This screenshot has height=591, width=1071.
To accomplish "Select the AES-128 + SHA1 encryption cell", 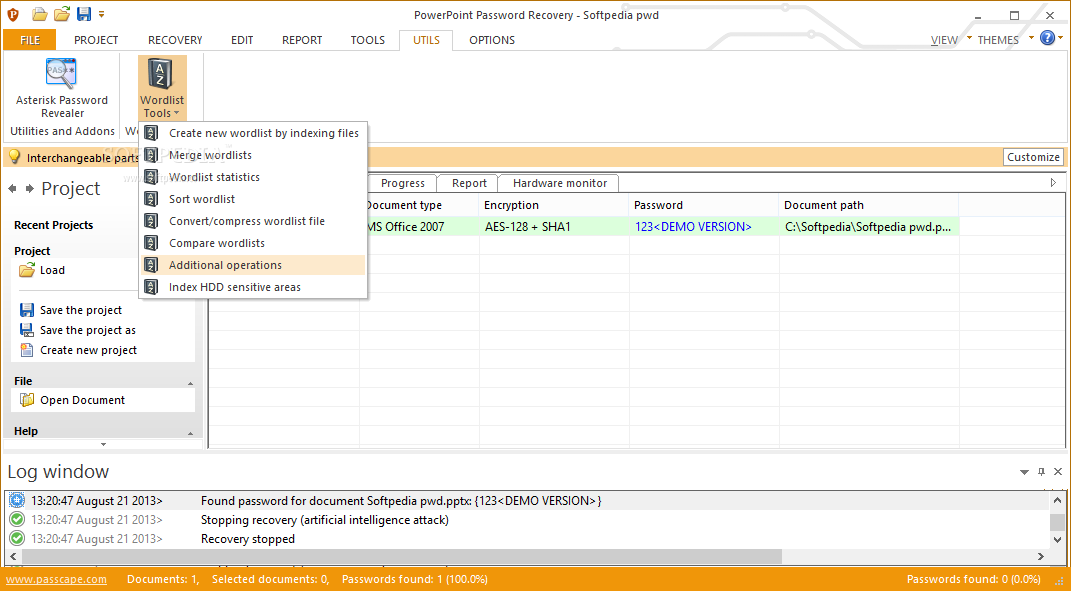I will tap(553, 226).
